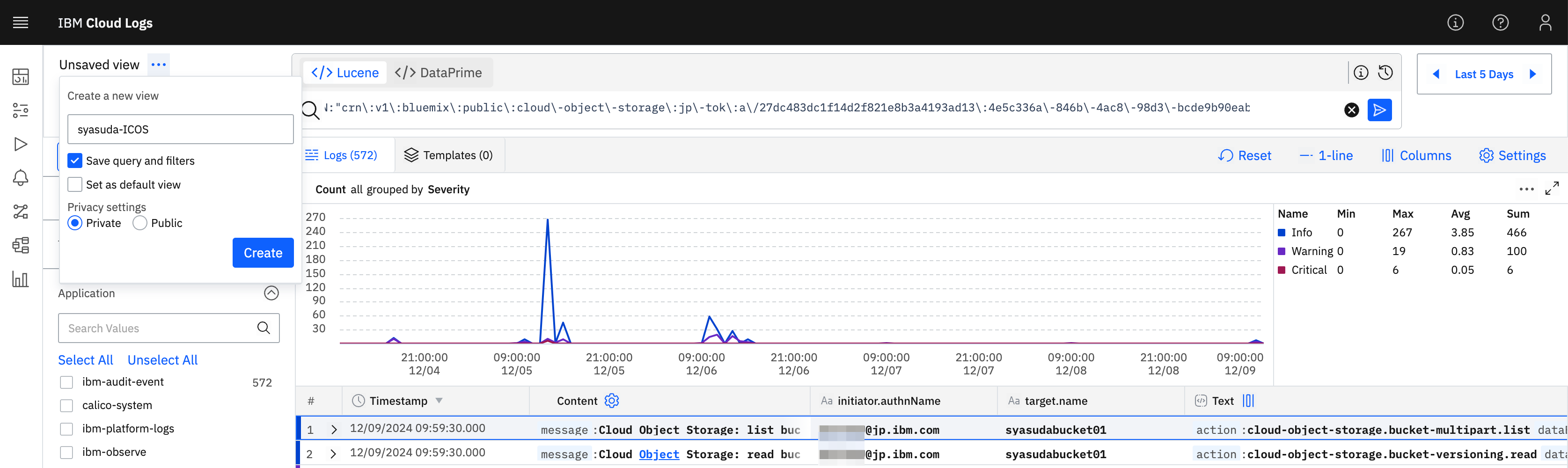
Task: Check the ibm-audit-event application filter
Action: pos(66,382)
